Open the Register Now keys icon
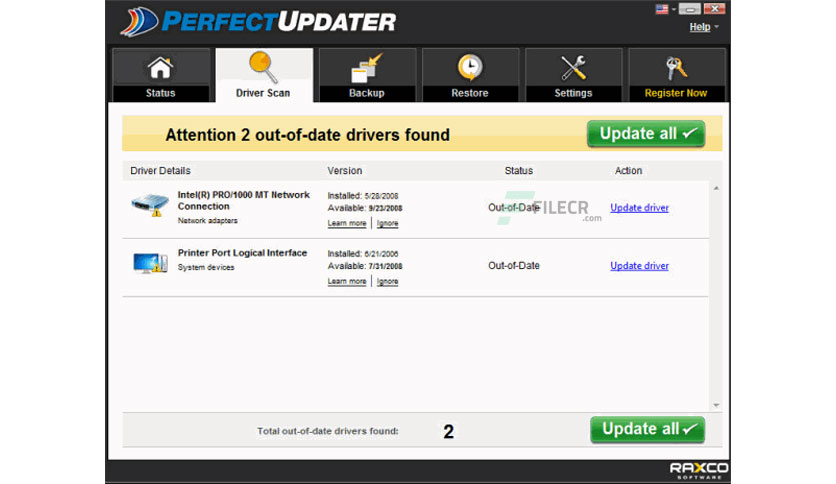836x484 pixels. click(676, 68)
